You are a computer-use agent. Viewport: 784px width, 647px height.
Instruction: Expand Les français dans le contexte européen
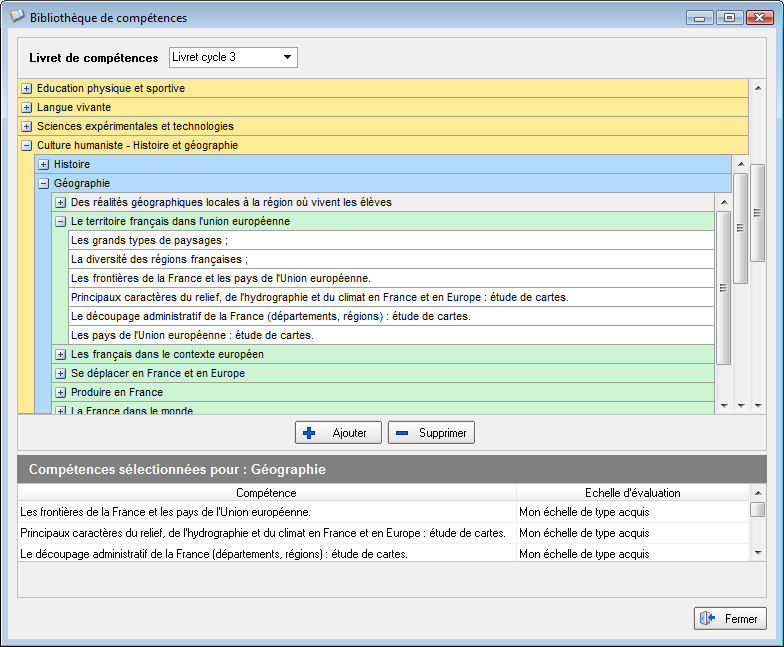[x=60, y=354]
